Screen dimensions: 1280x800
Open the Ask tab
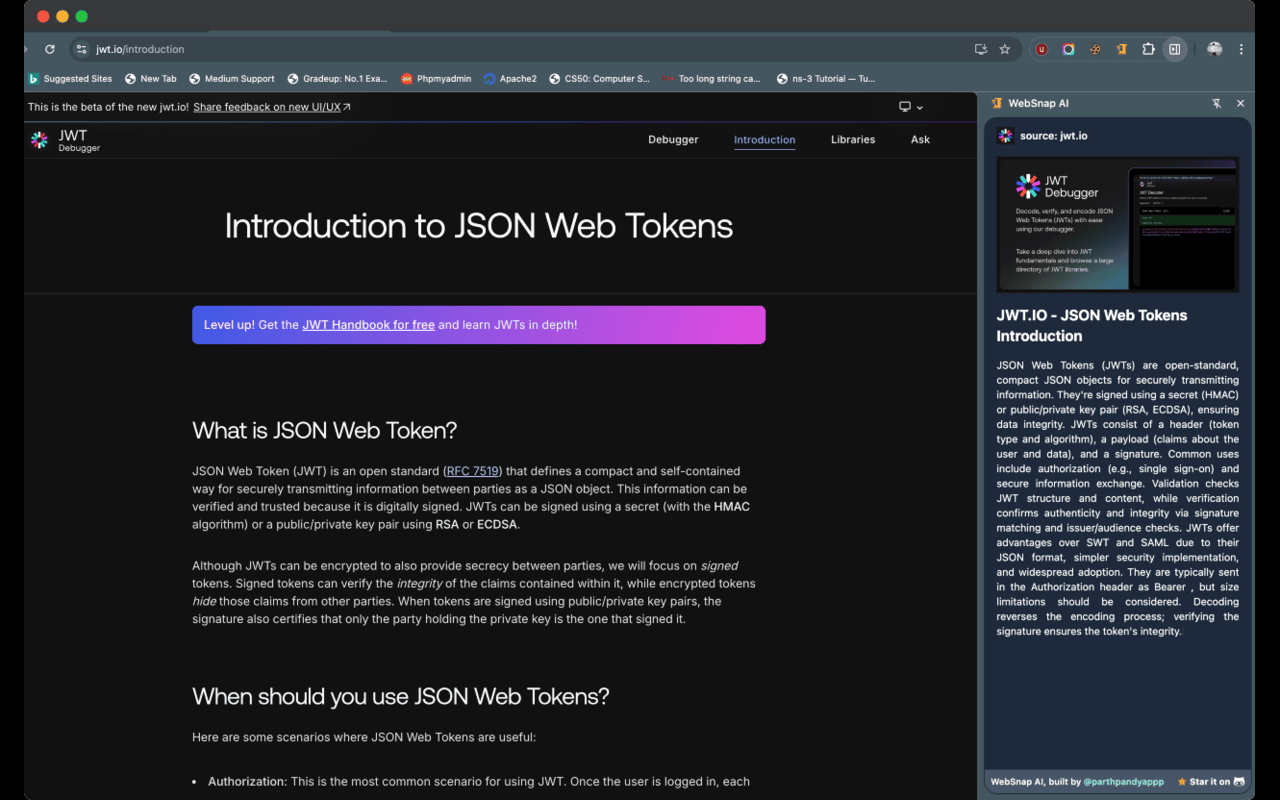920,140
